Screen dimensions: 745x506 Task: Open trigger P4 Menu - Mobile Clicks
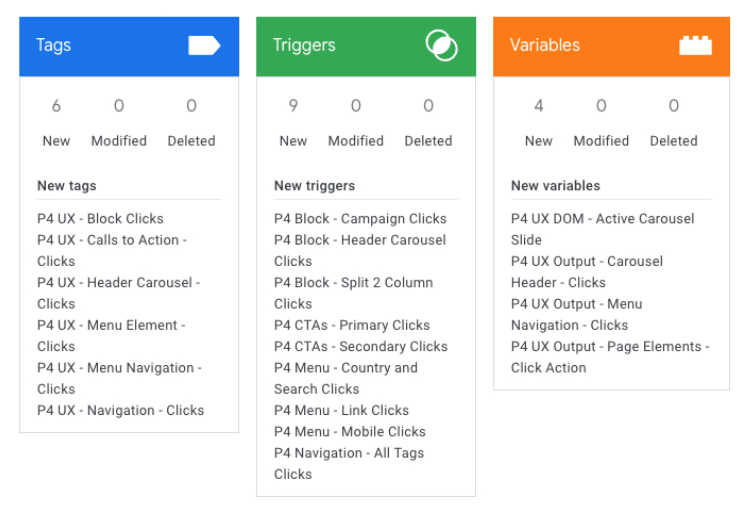click(350, 431)
